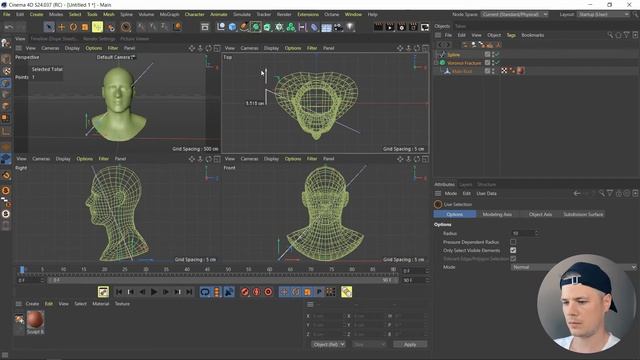Switch to the Subdivision Surface tab
This screenshot has width=640, height=360.
(x=583, y=214)
